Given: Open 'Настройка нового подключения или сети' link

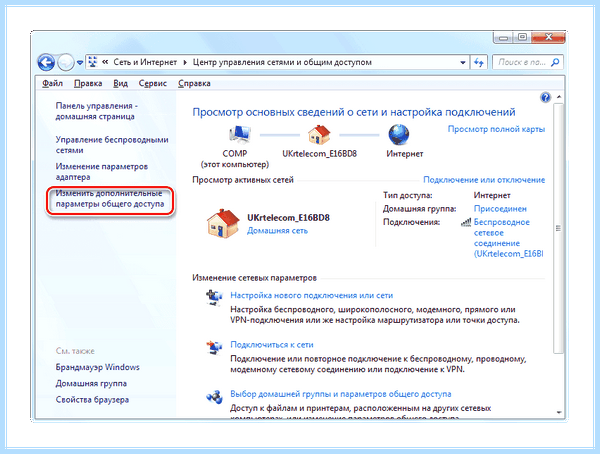Looking at the screenshot, I should (311, 295).
